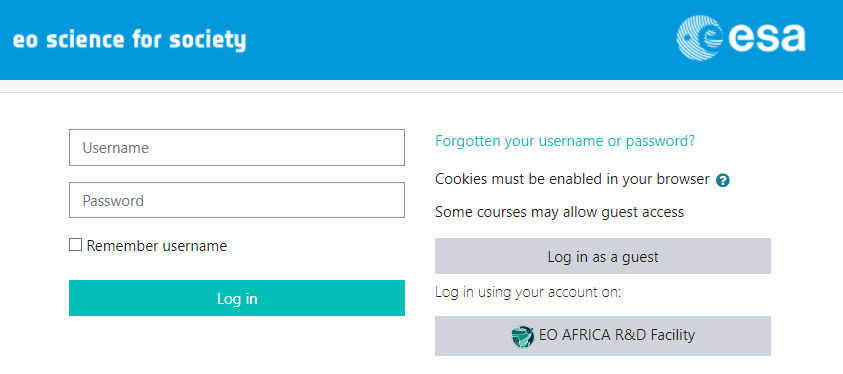Click the cookies help question mark icon
843x374 pixels.
pyautogui.click(x=723, y=181)
